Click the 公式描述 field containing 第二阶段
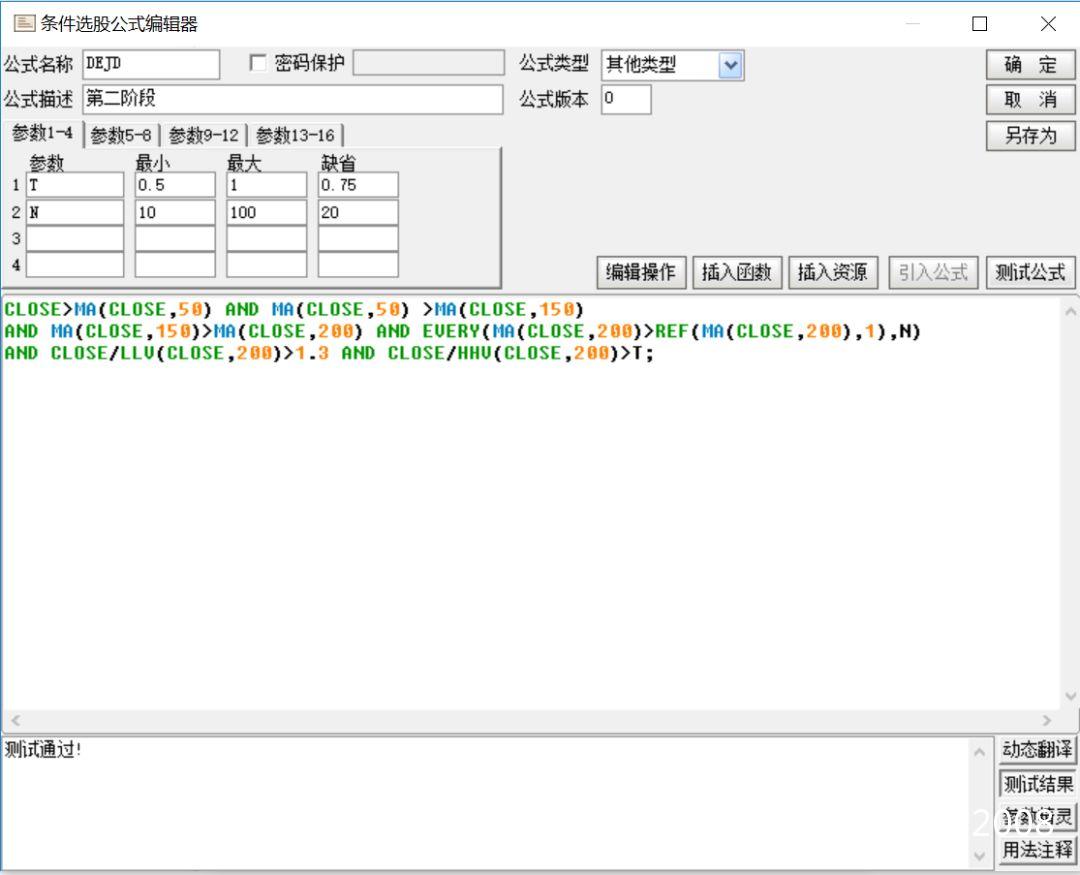Viewport: 1080px width, 875px height. click(x=293, y=100)
